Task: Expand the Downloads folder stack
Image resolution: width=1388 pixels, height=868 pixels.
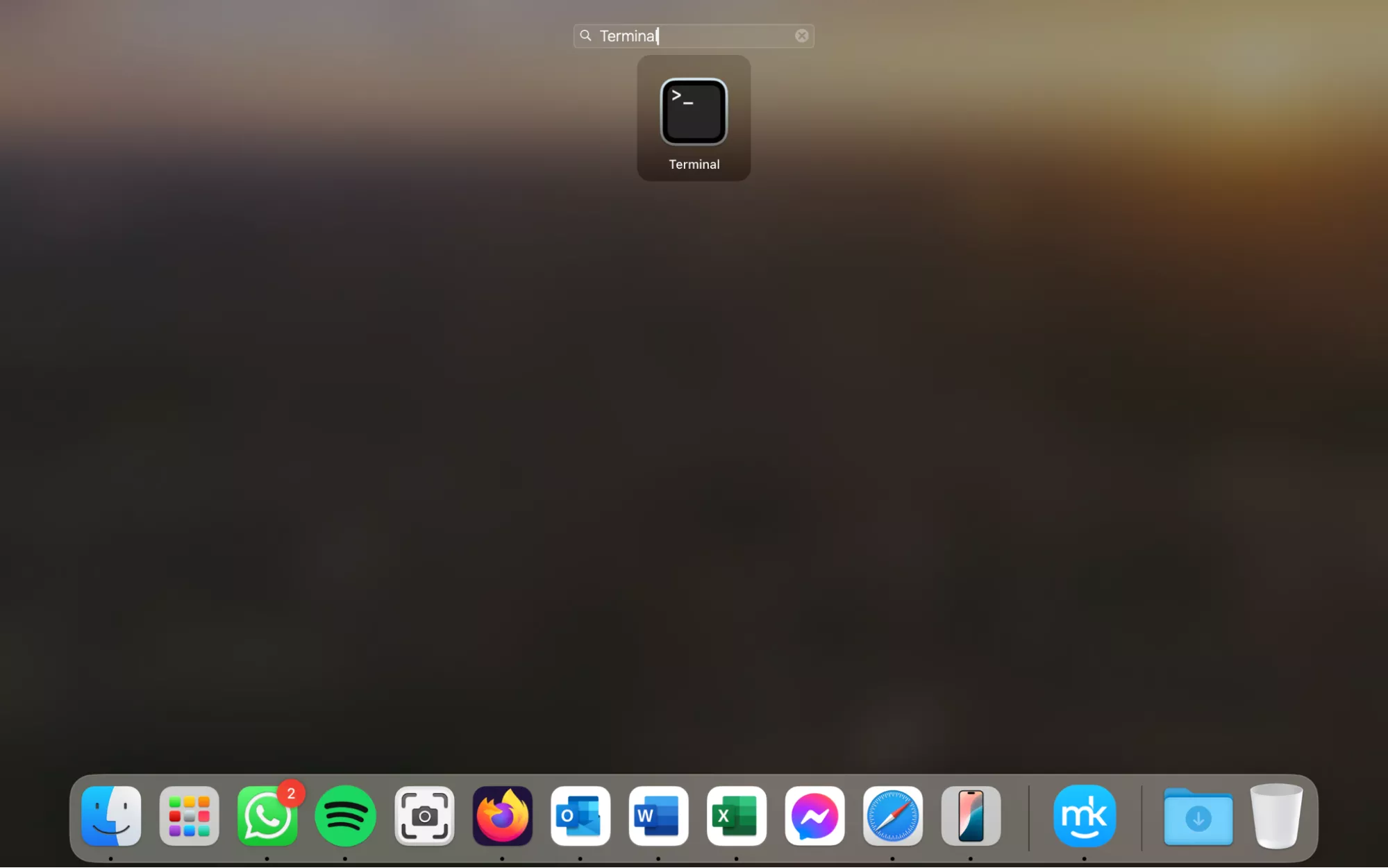Action: pyautogui.click(x=1198, y=817)
